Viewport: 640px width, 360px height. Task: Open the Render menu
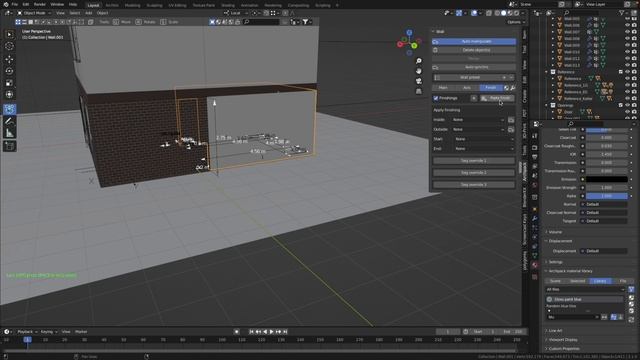pyautogui.click(x=40, y=4)
